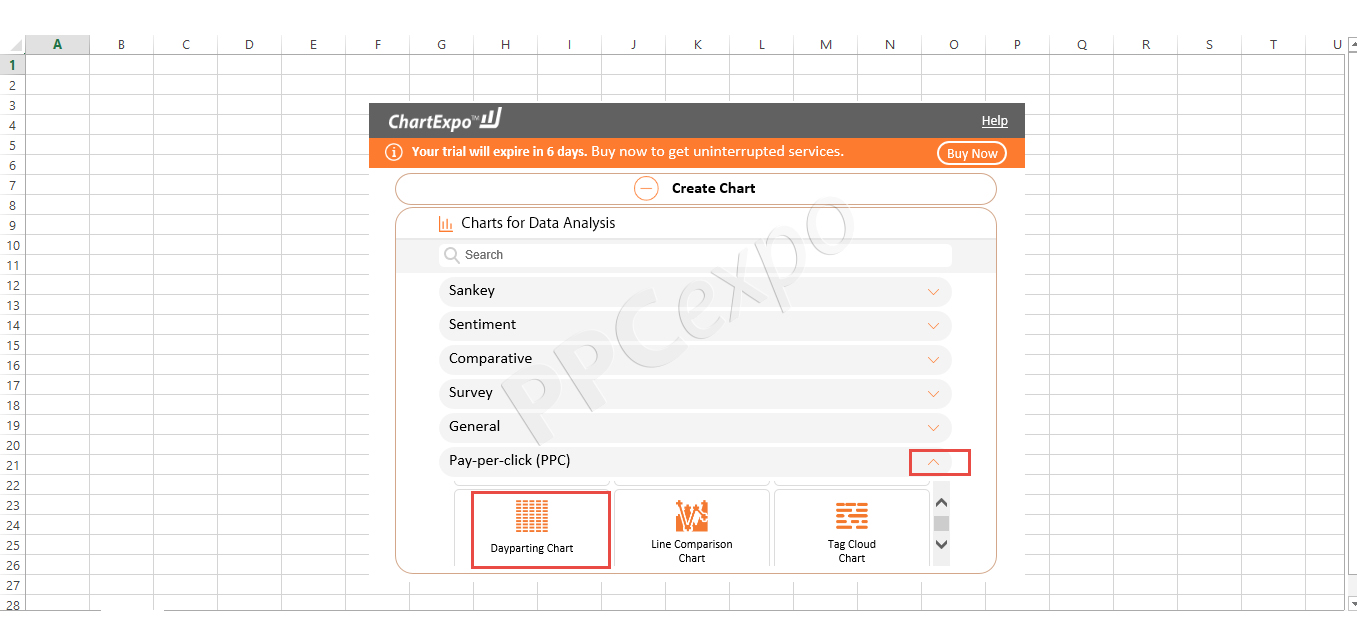Click the ChartExpo logo

tap(445, 121)
